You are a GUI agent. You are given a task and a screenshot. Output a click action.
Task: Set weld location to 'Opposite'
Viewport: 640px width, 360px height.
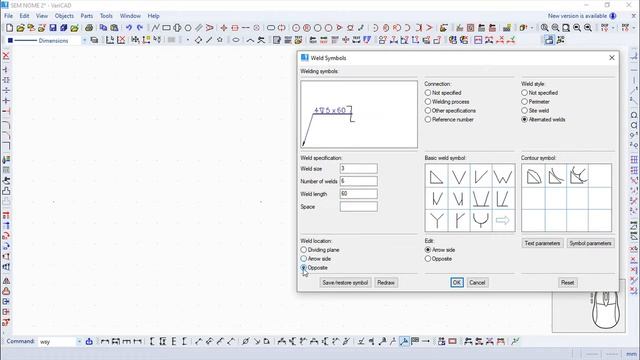(x=304, y=268)
